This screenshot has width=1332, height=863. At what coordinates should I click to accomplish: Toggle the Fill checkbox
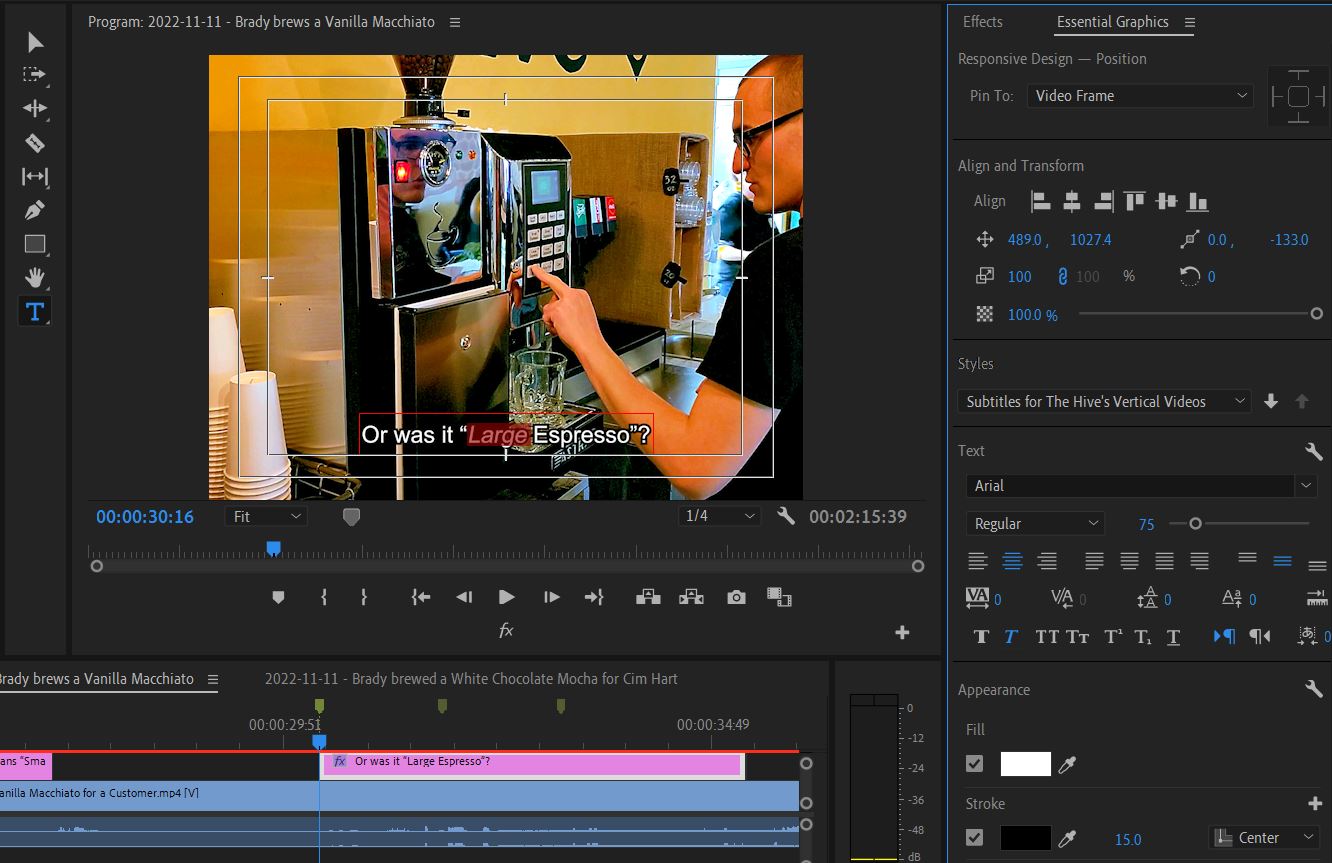tap(975, 764)
